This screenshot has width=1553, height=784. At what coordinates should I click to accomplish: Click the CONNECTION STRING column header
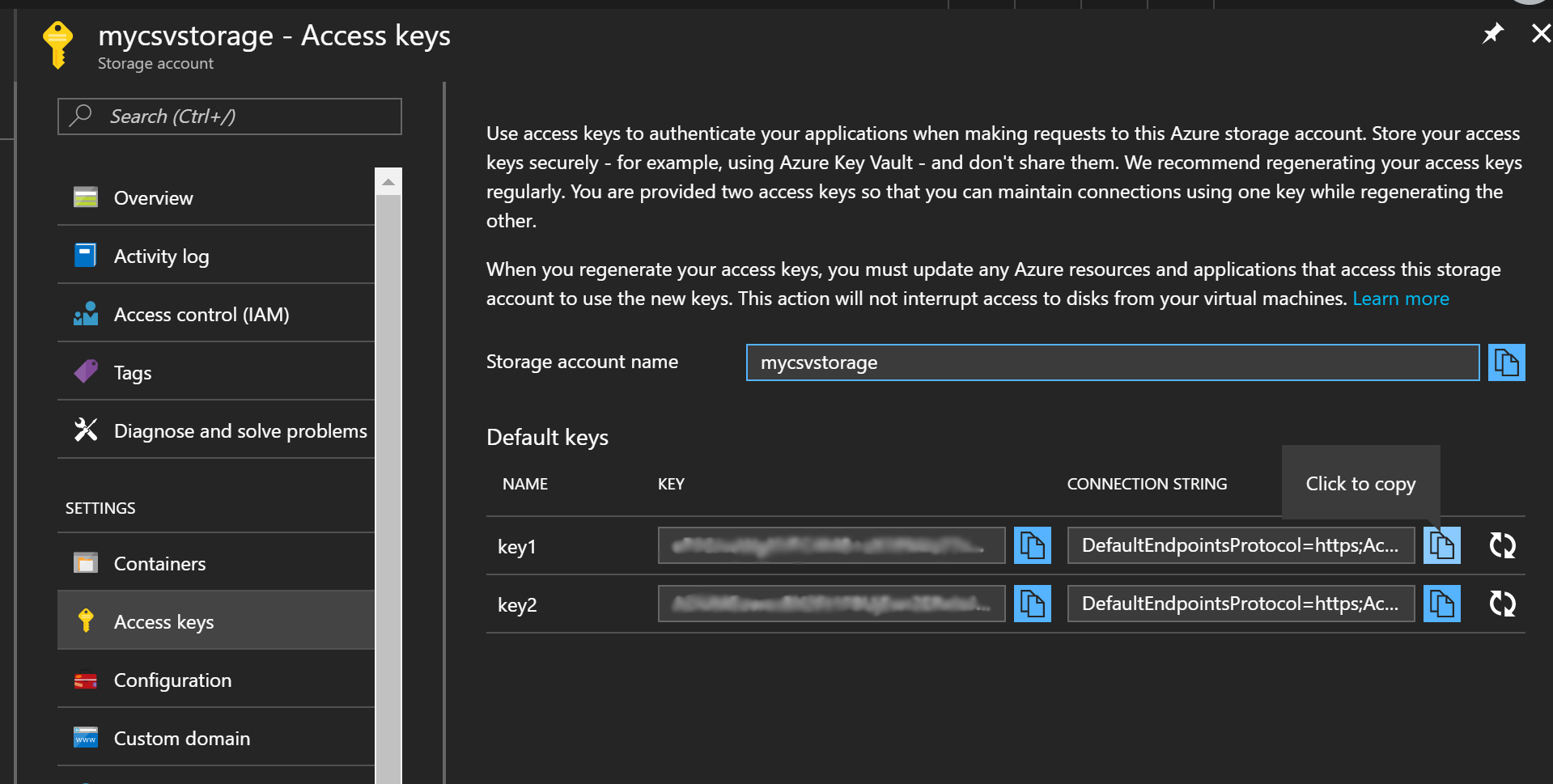1147,484
